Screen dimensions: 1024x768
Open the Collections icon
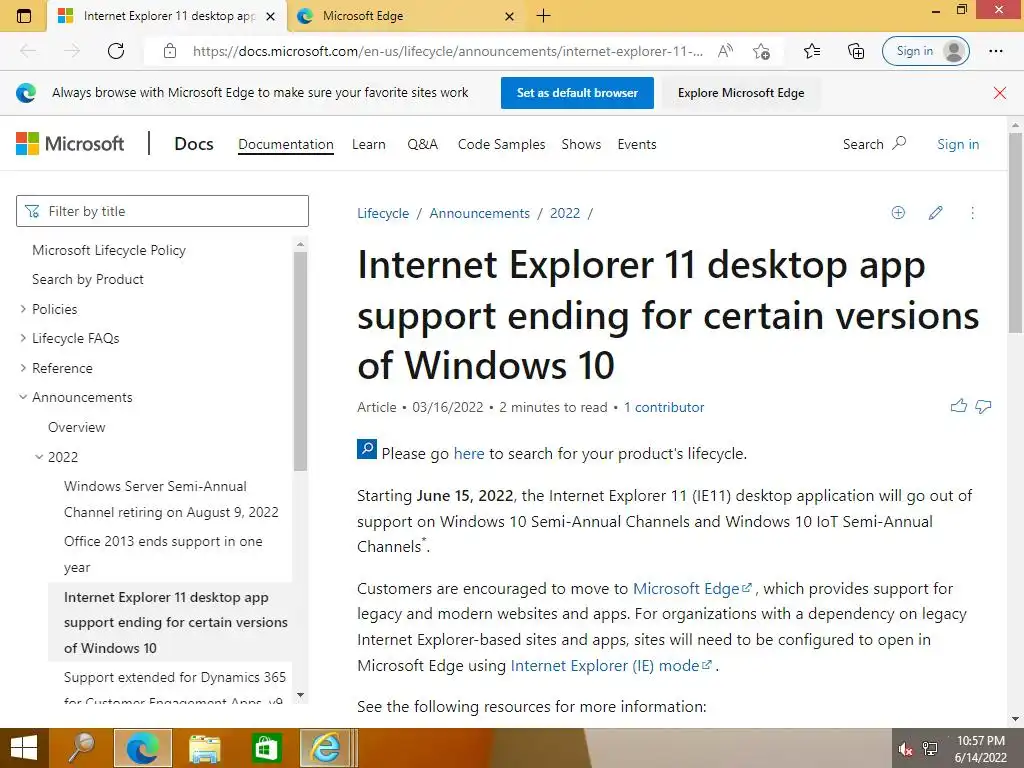(x=856, y=51)
